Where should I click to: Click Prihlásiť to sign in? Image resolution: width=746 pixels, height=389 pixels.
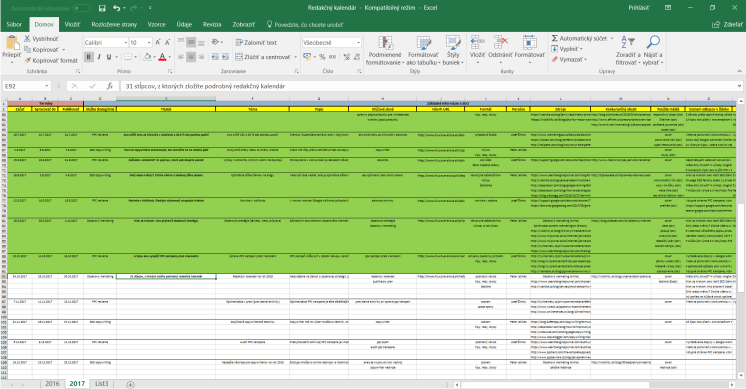click(x=638, y=8)
